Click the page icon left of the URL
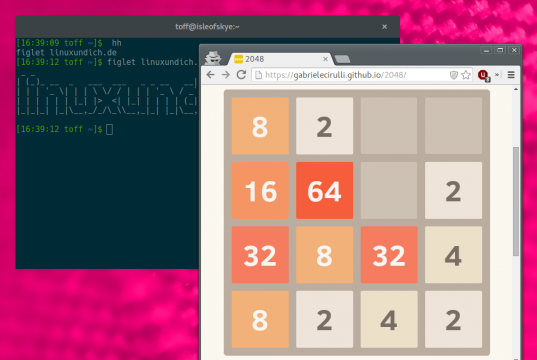 pos(259,75)
